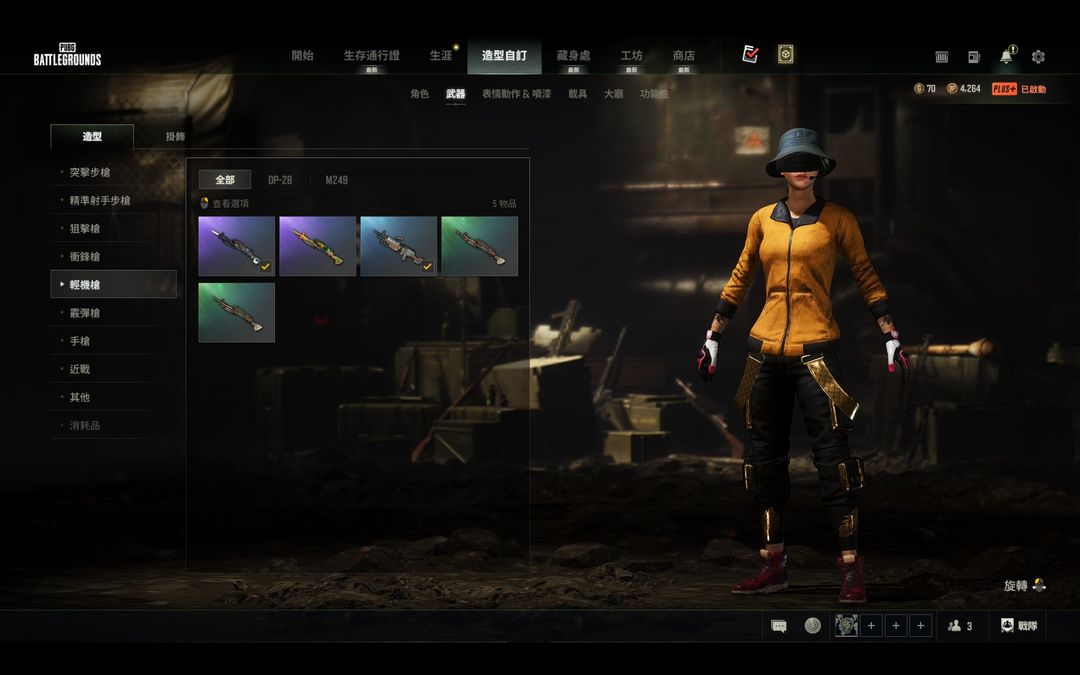The image size is (1080, 675).
Task: Go to the 開始 tab
Action: 302,56
